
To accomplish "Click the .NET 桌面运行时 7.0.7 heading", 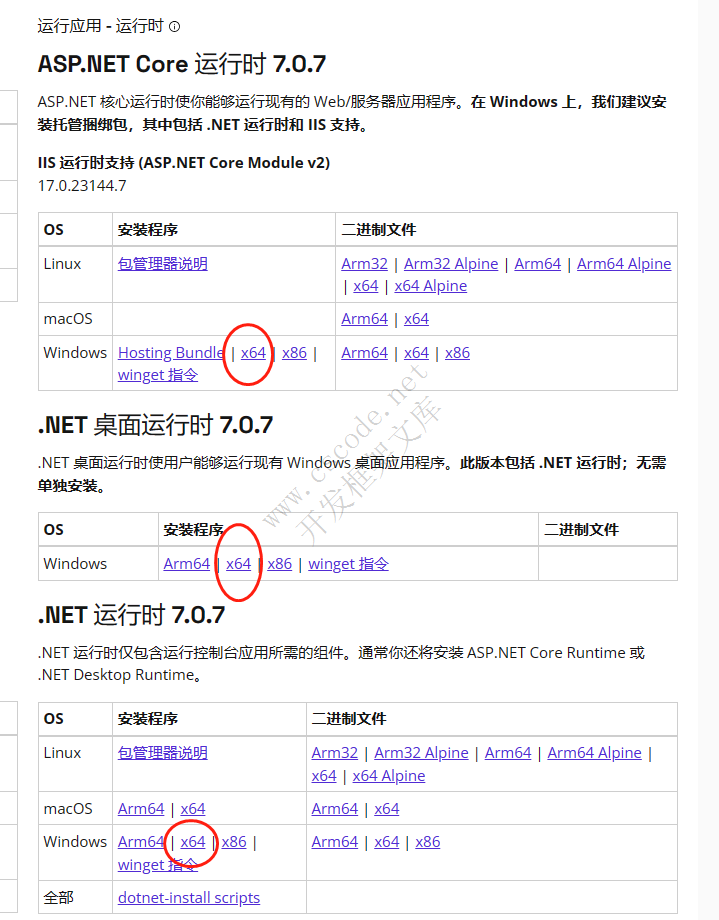I will 156,425.
